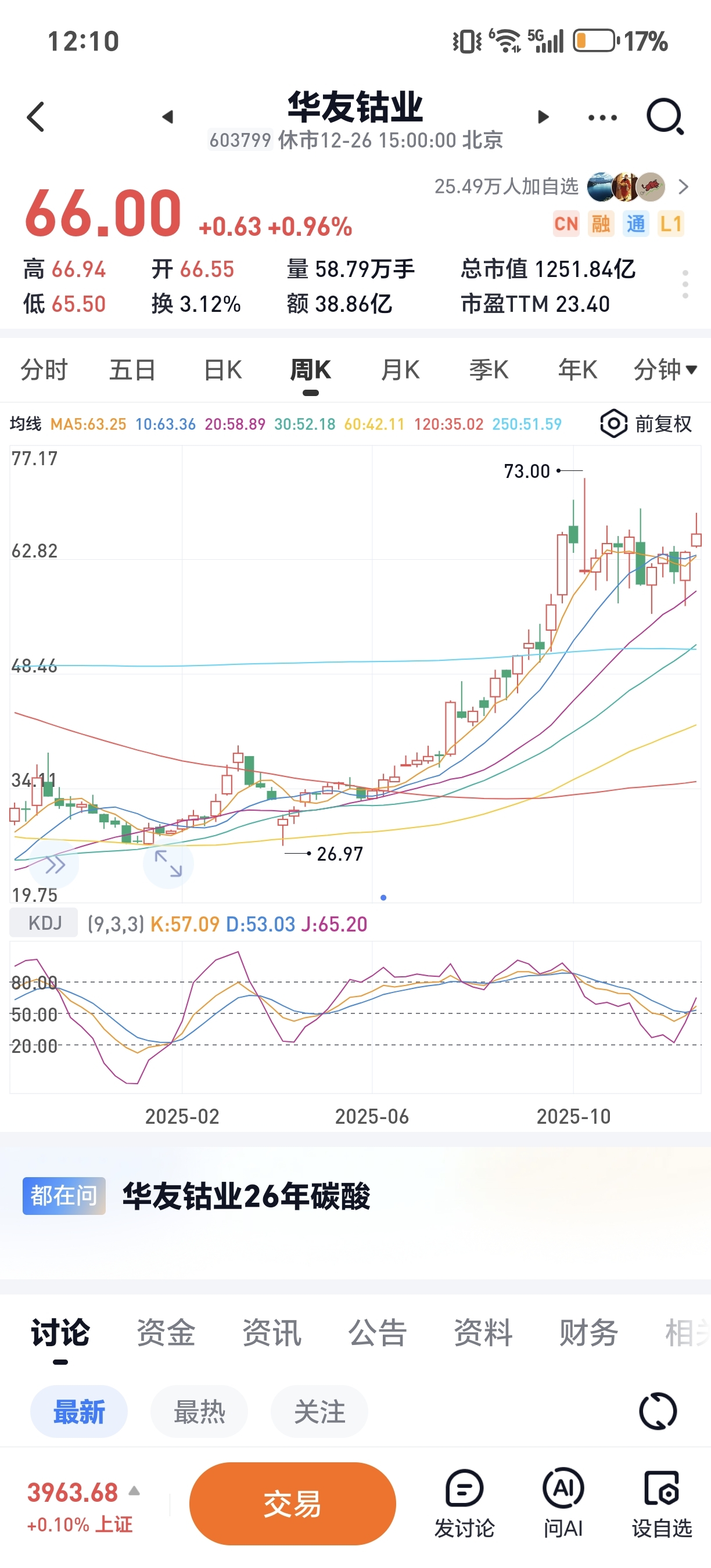Tap the 总市值 1251.84亿 value
The height and width of the screenshot is (1568, 711).
(548, 268)
